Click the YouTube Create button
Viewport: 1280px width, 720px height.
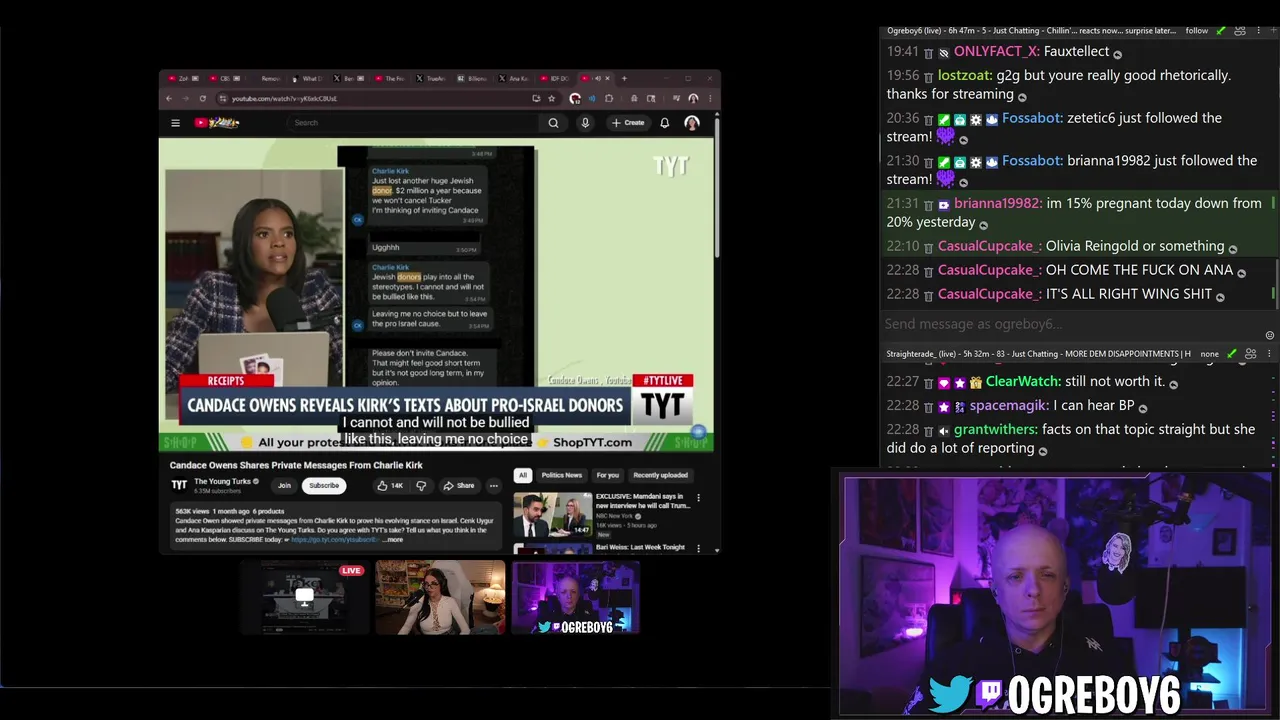pos(628,123)
